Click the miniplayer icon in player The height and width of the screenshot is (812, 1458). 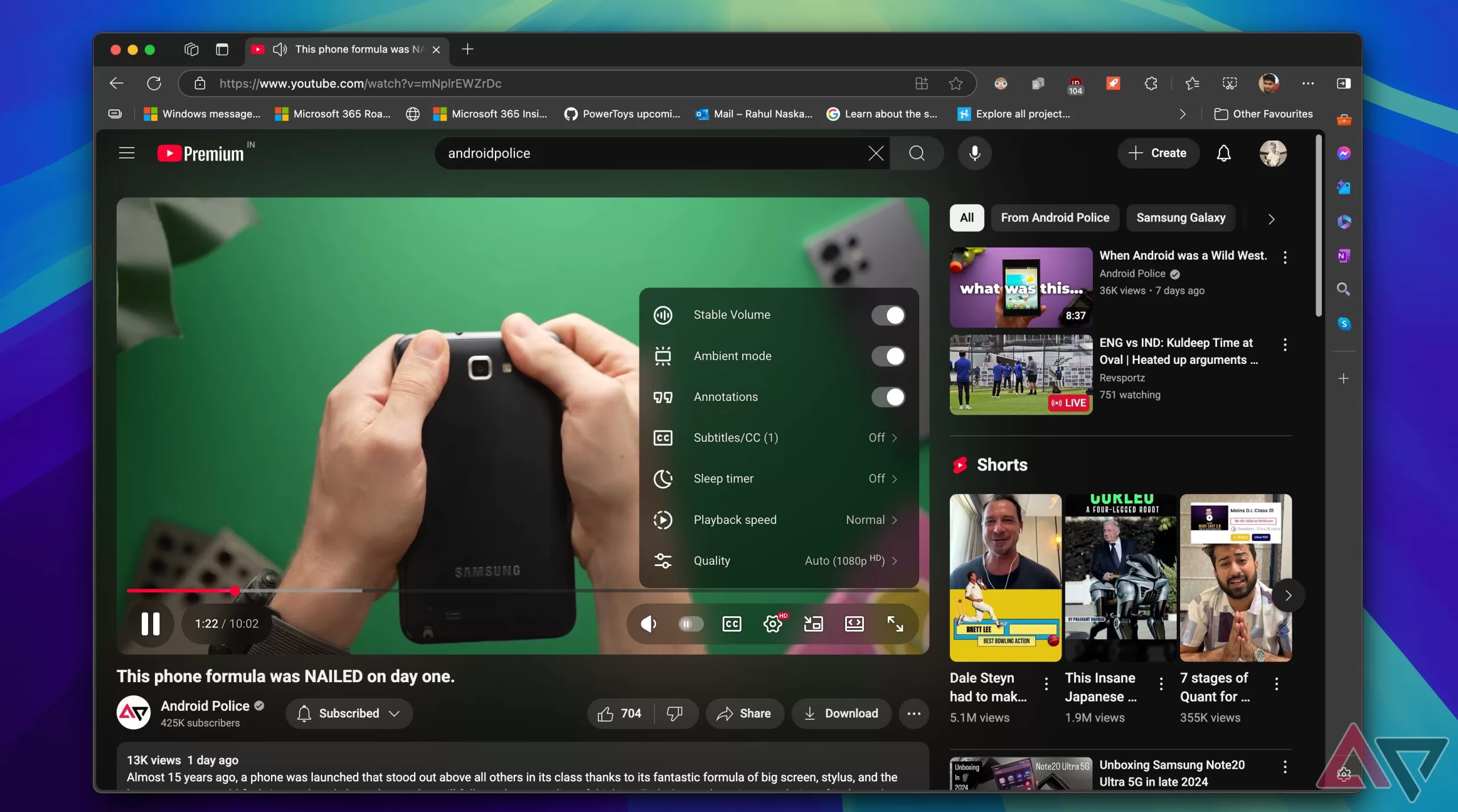813,624
